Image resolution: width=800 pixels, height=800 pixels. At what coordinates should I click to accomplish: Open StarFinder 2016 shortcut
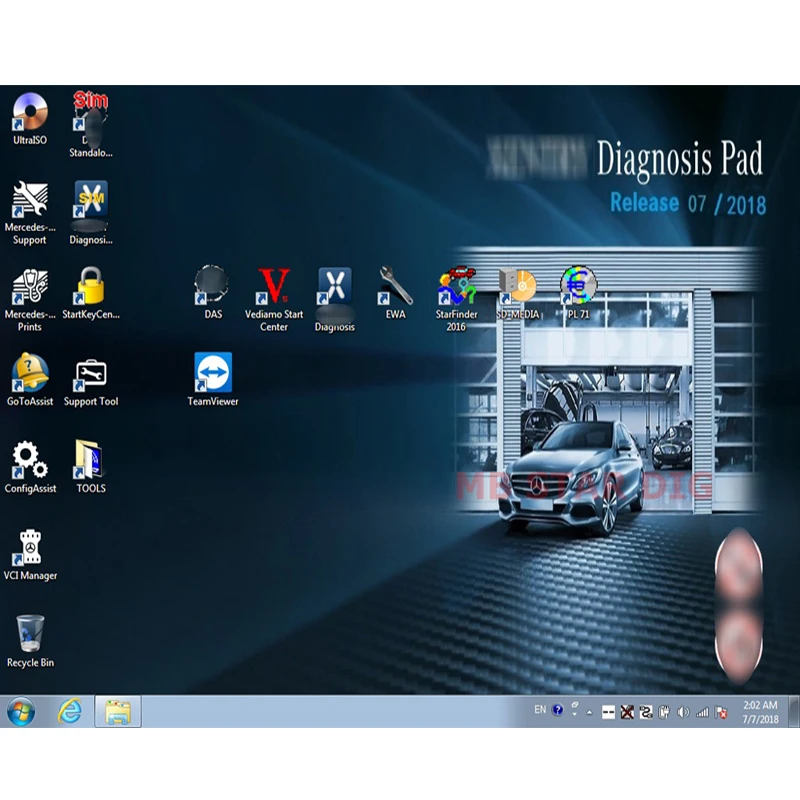click(457, 299)
